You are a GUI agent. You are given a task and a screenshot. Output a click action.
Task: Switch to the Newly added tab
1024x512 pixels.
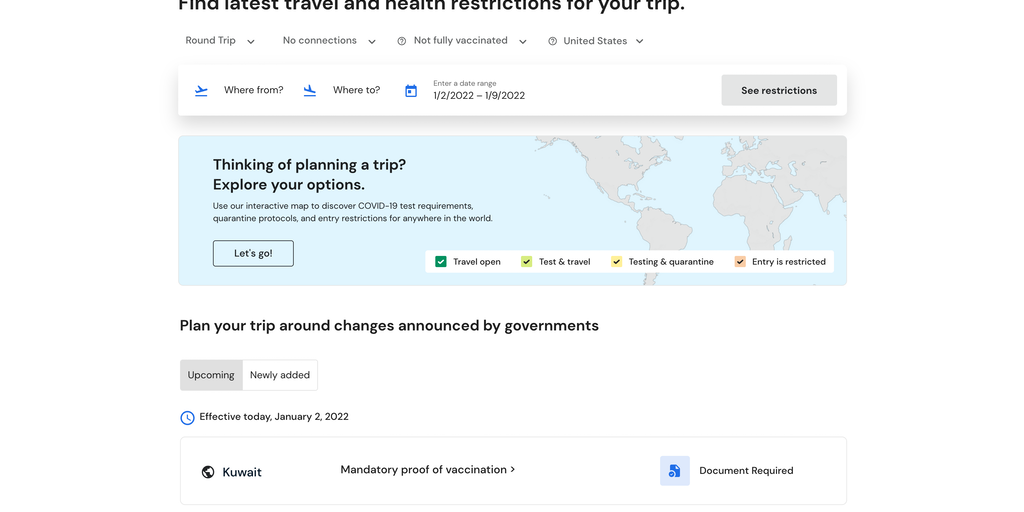pos(280,375)
